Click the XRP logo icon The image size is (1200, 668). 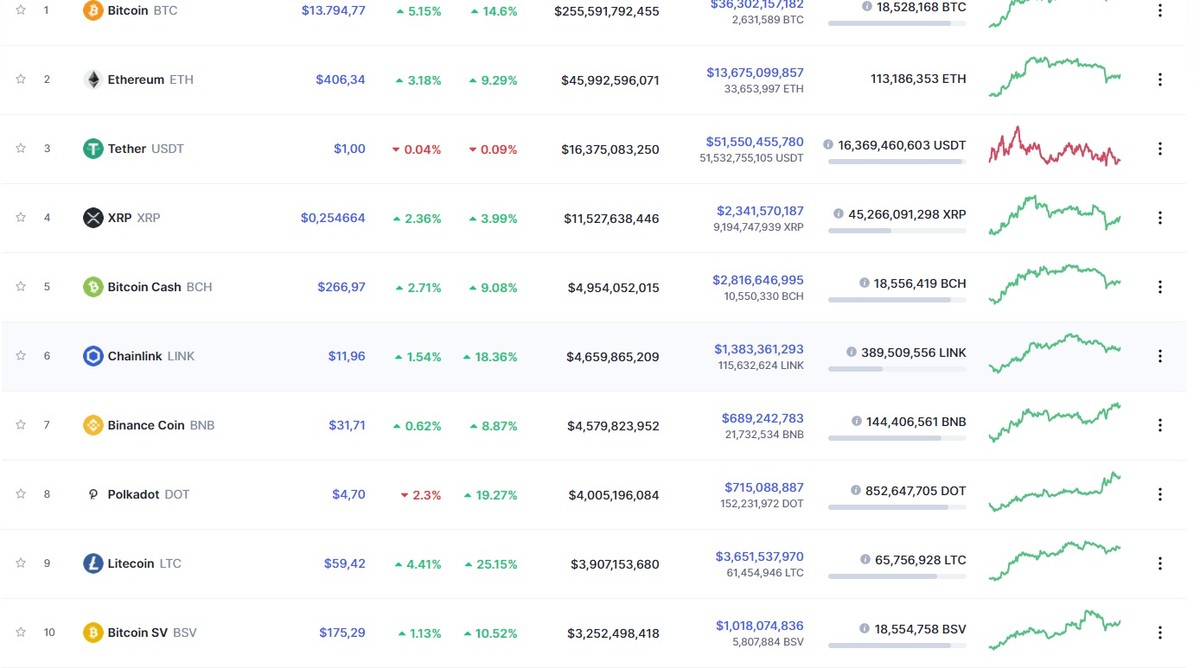click(93, 217)
